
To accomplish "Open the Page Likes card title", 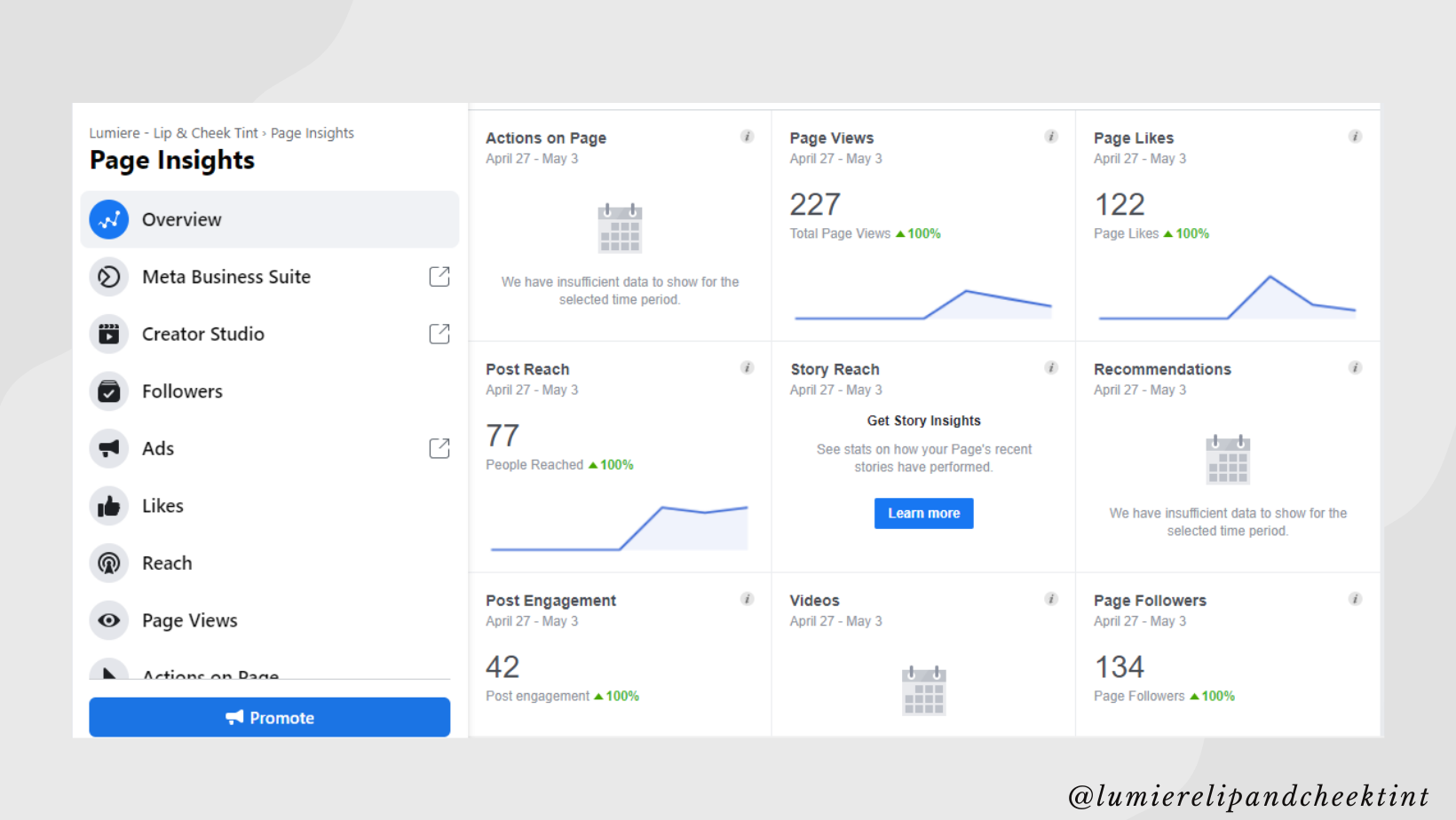I will tap(1134, 138).
